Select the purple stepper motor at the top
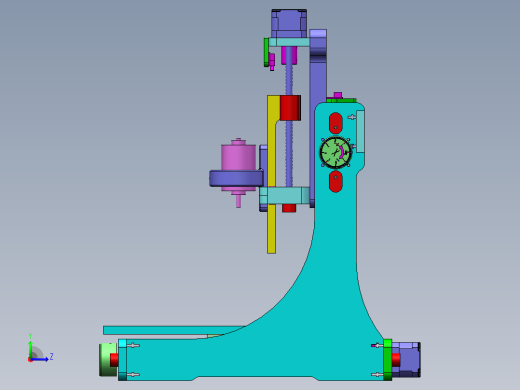Screen dimensions: 520x390 point(289,23)
